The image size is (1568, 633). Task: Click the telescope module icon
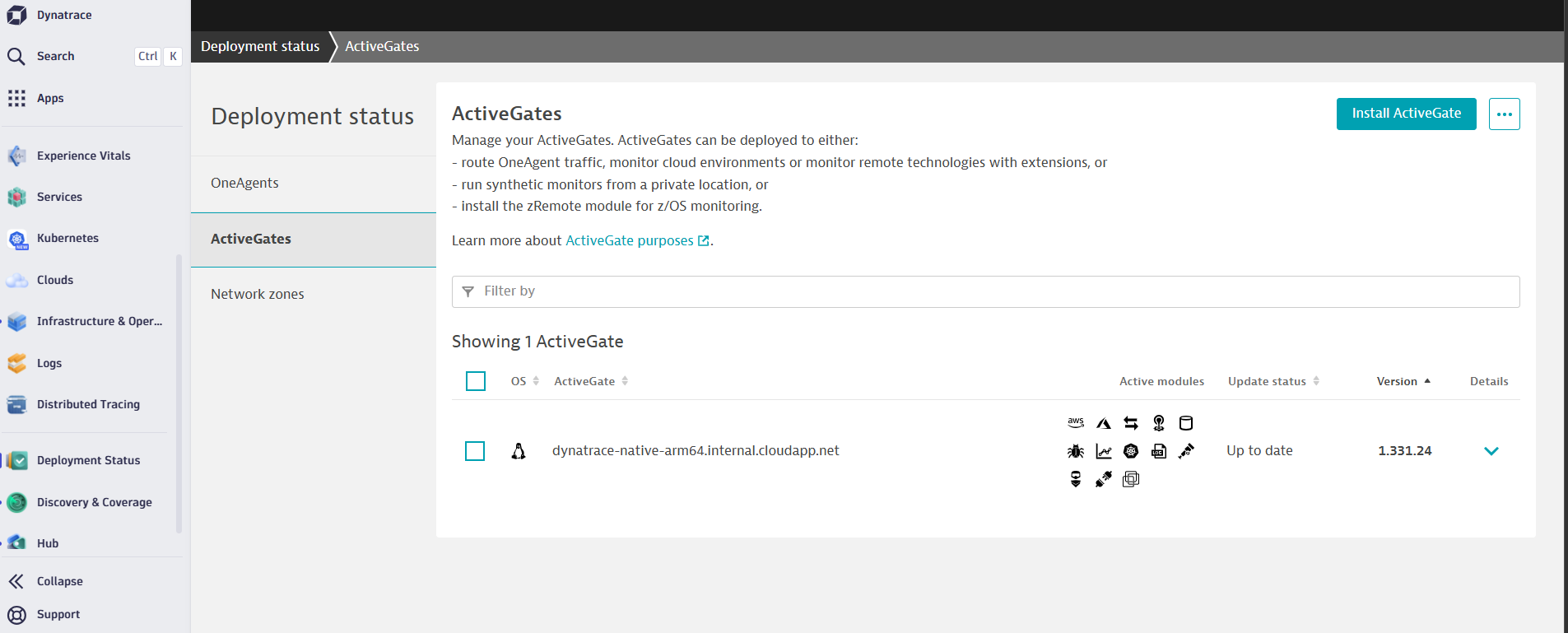pos(1186,451)
